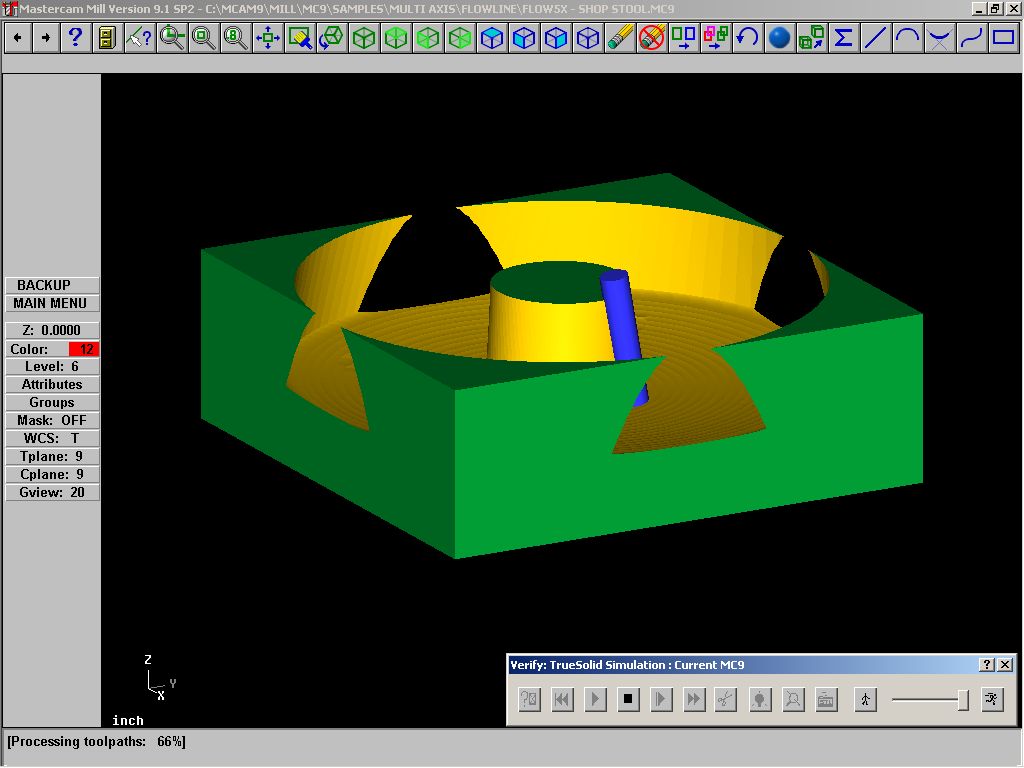The height and width of the screenshot is (768, 1024).
Task: Select fourth green cube Gview icon
Action: point(459,38)
